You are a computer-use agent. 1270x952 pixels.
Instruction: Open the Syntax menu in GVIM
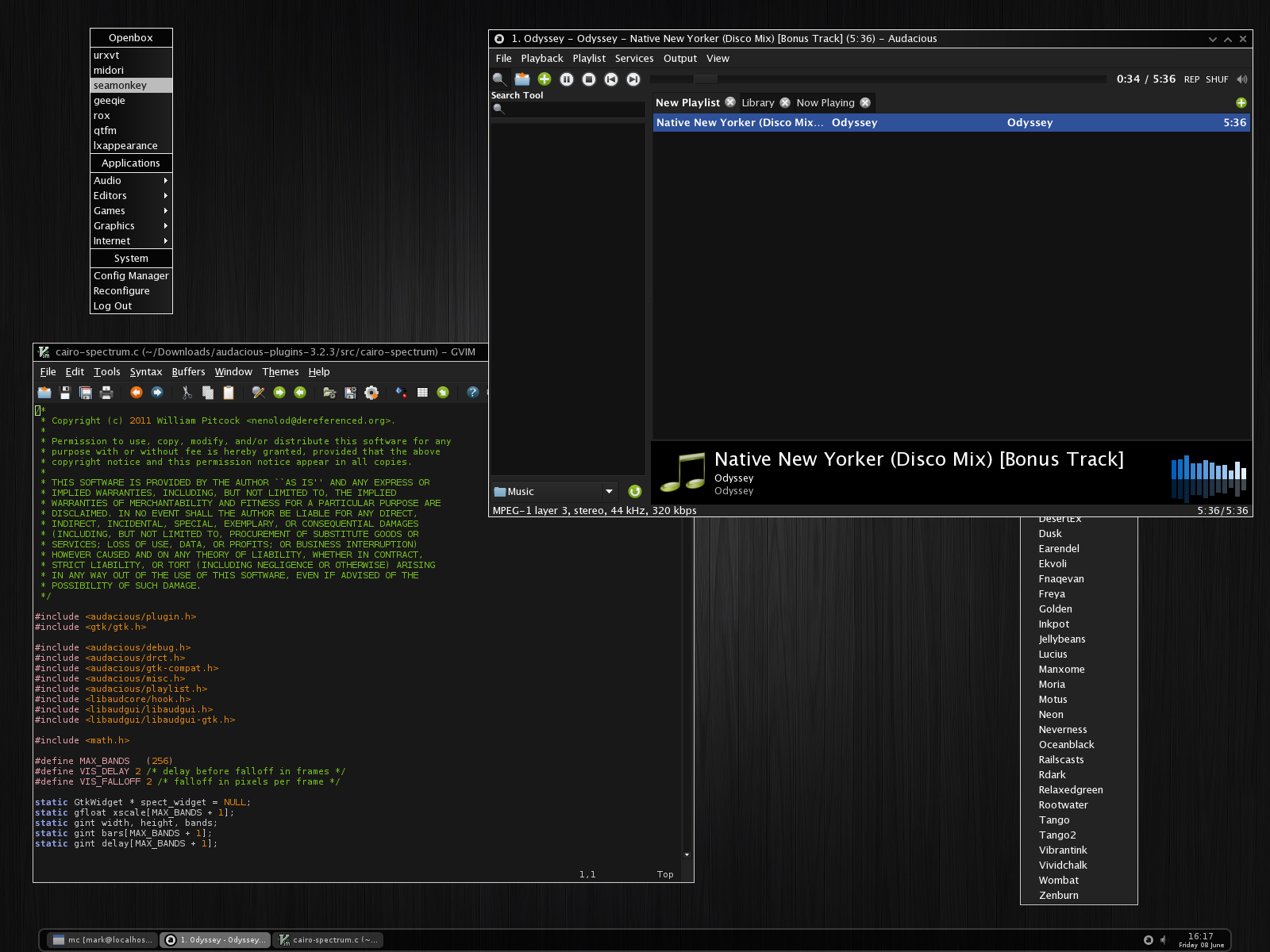point(146,372)
